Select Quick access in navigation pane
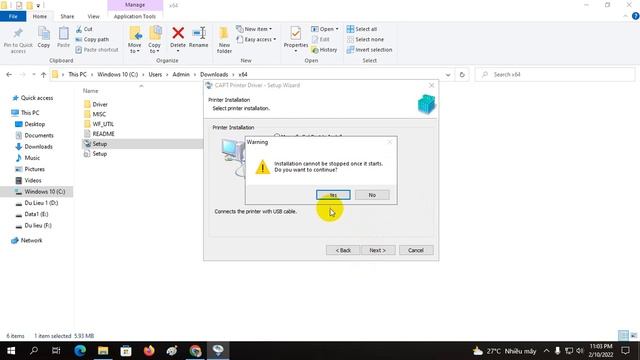Viewport: 640px width, 360px height. point(37,98)
